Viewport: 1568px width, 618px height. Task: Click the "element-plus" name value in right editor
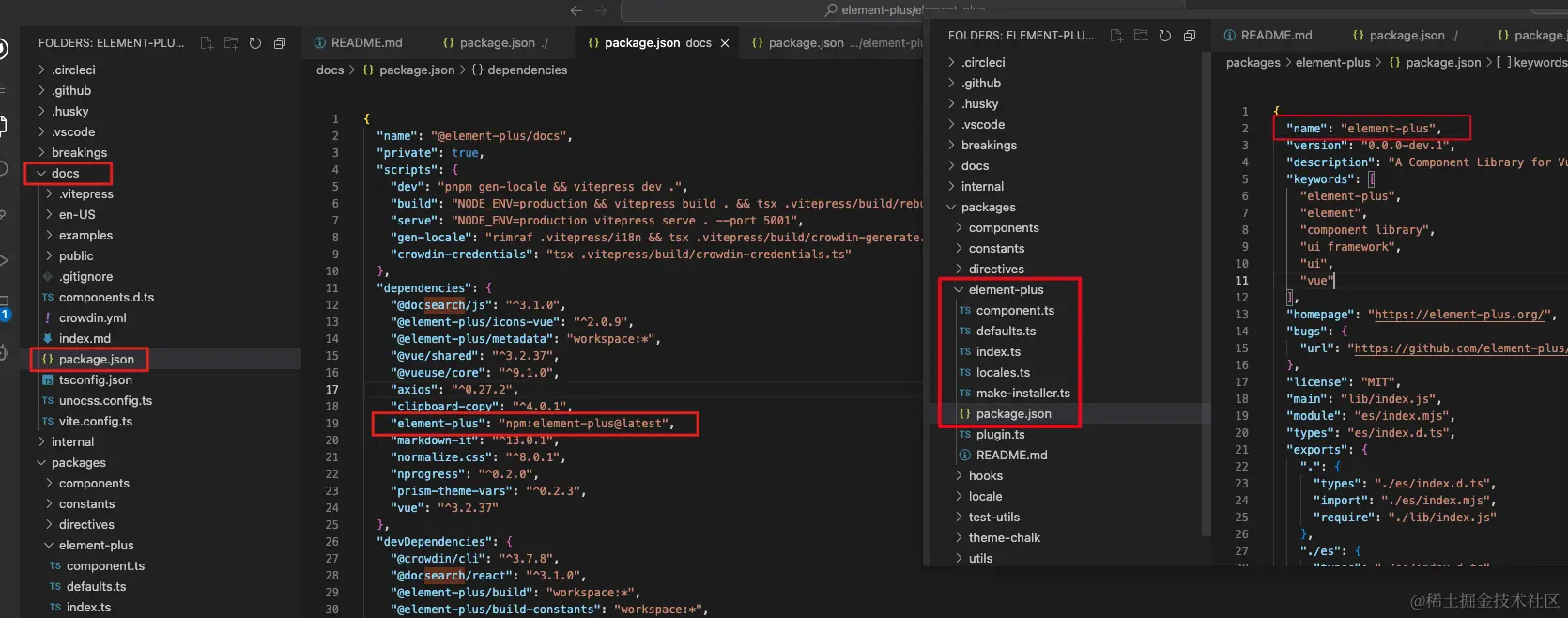1391,129
